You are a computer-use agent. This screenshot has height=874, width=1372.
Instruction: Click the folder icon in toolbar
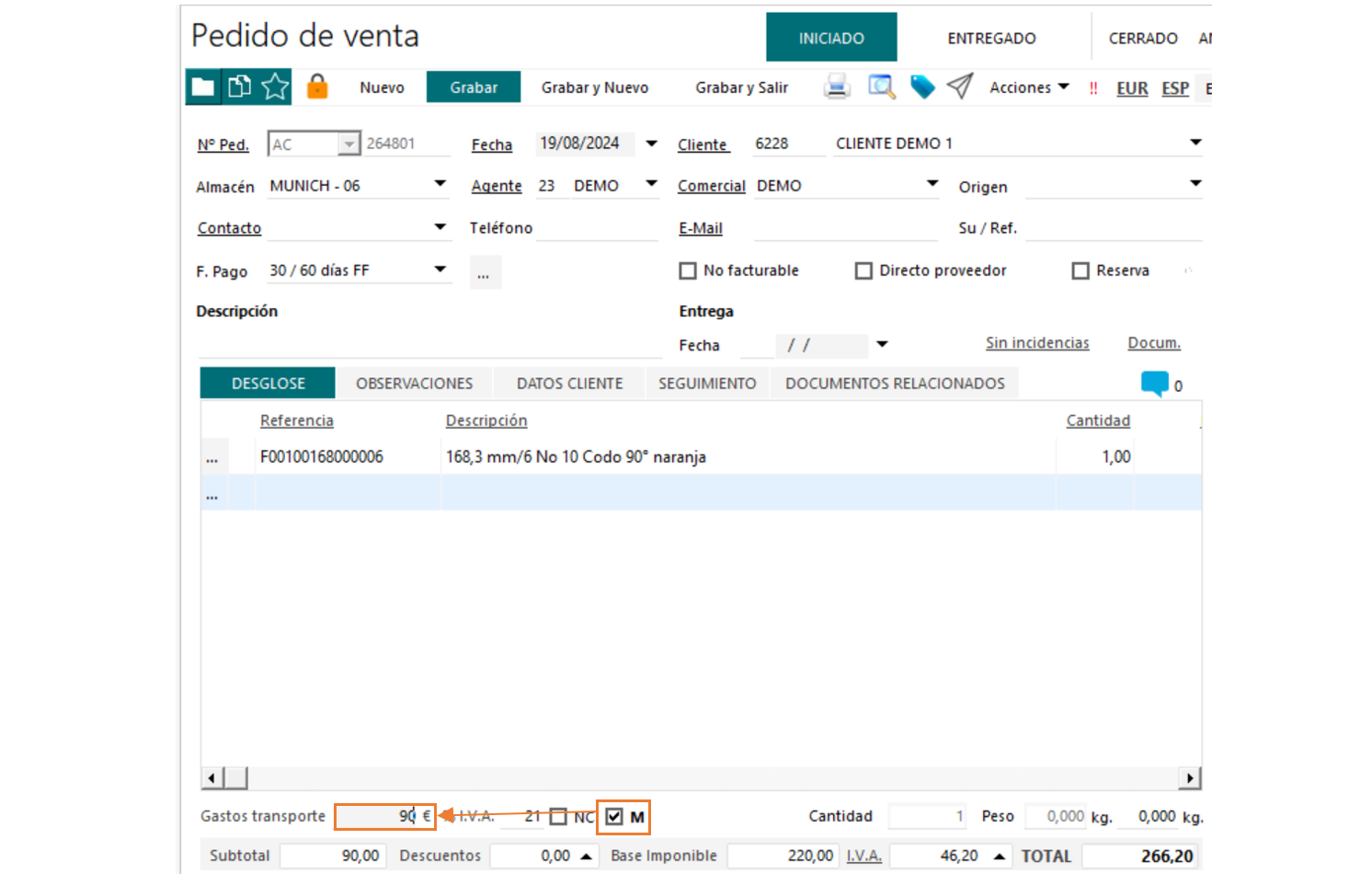click(x=202, y=87)
